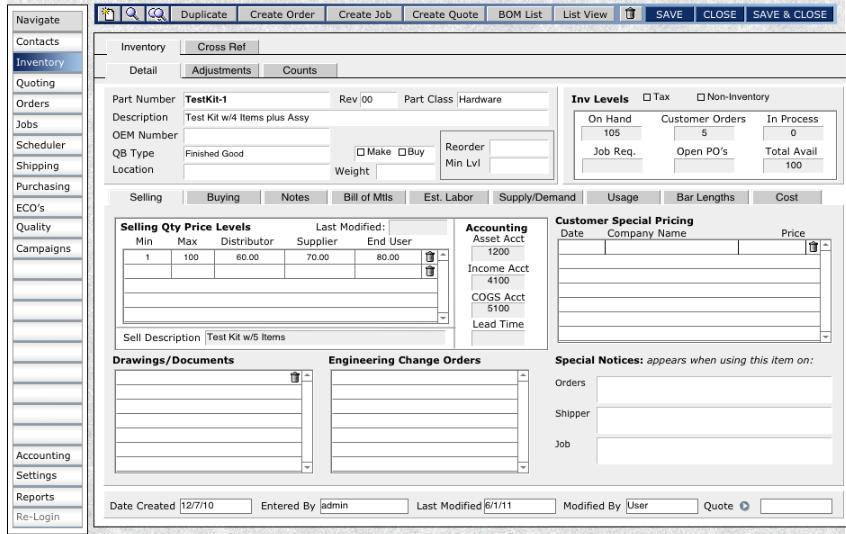Open the Counts tab
The height and width of the screenshot is (534, 846).
tap(300, 71)
